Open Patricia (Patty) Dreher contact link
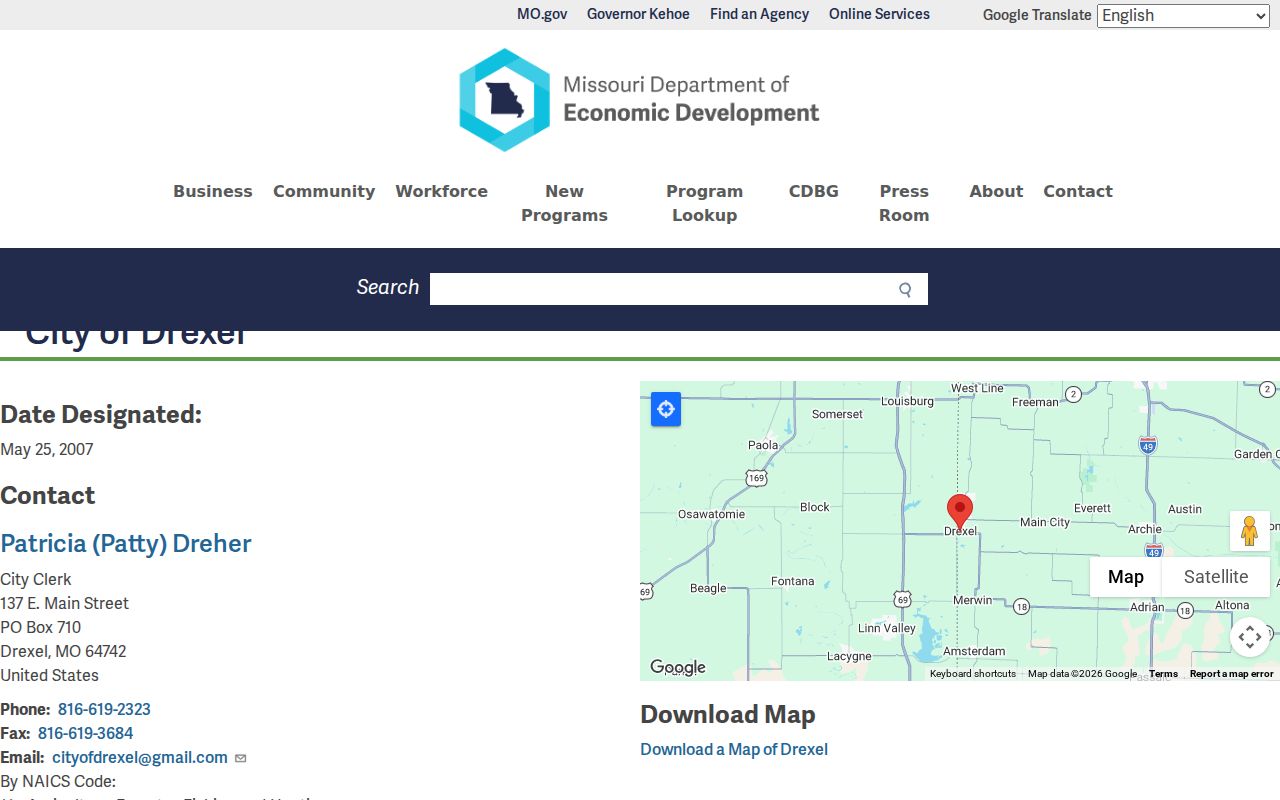Viewport: 1280px width, 800px height. pyautogui.click(x=126, y=543)
